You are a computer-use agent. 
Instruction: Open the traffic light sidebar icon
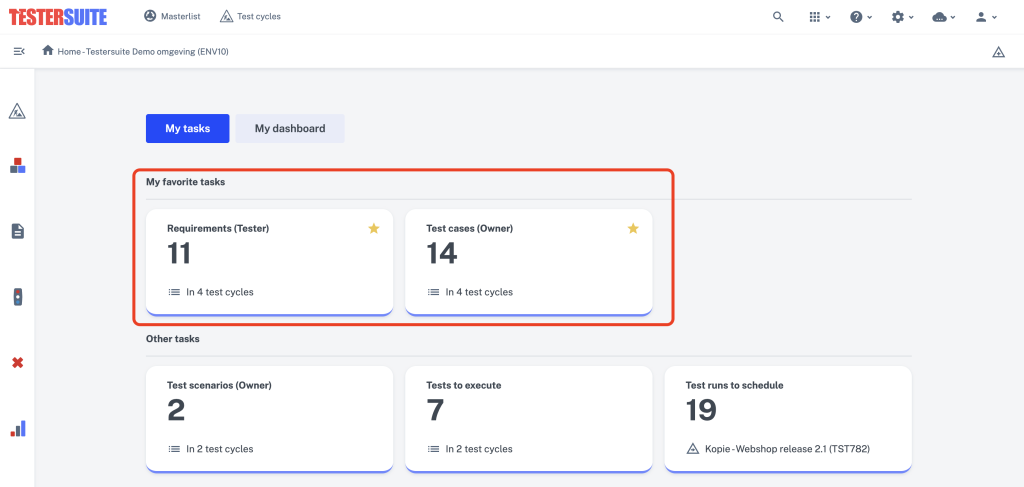pos(18,297)
